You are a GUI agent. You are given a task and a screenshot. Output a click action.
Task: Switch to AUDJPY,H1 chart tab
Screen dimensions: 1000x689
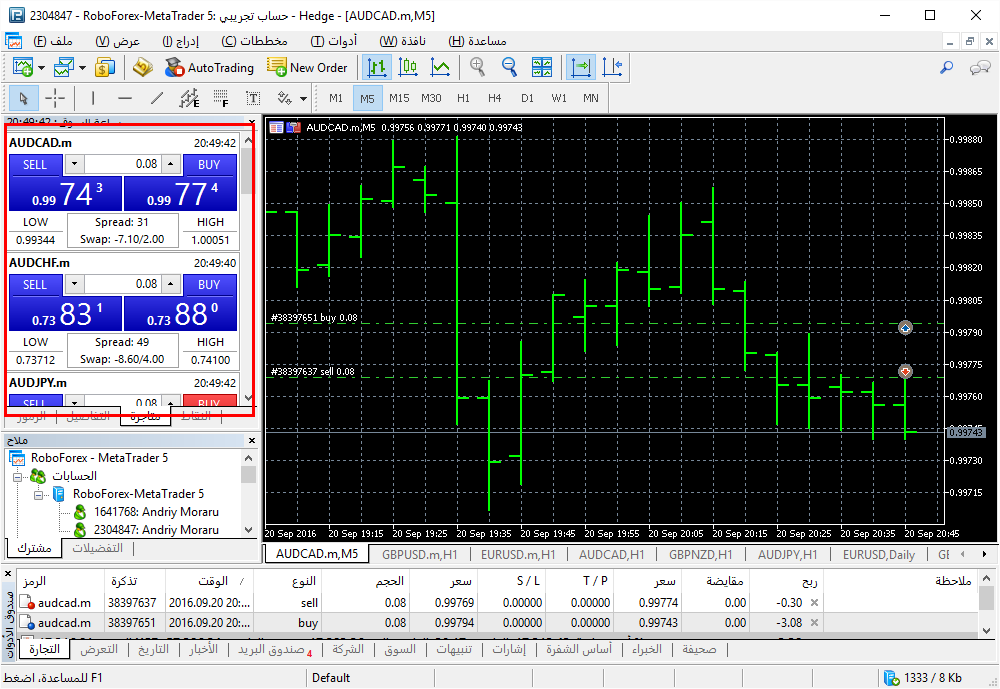788,554
